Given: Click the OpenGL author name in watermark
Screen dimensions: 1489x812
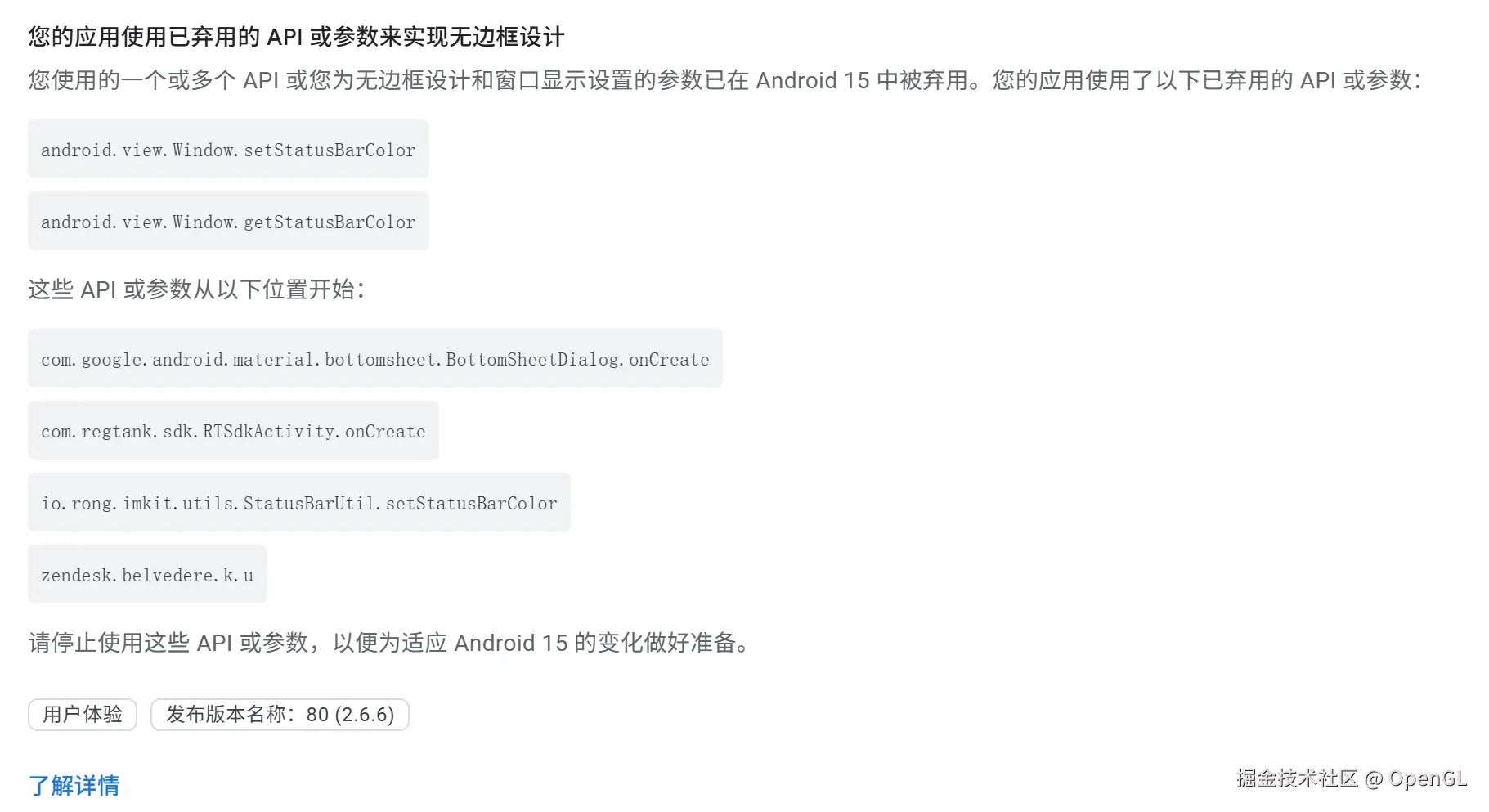Looking at the screenshot, I should (x=1428, y=778).
